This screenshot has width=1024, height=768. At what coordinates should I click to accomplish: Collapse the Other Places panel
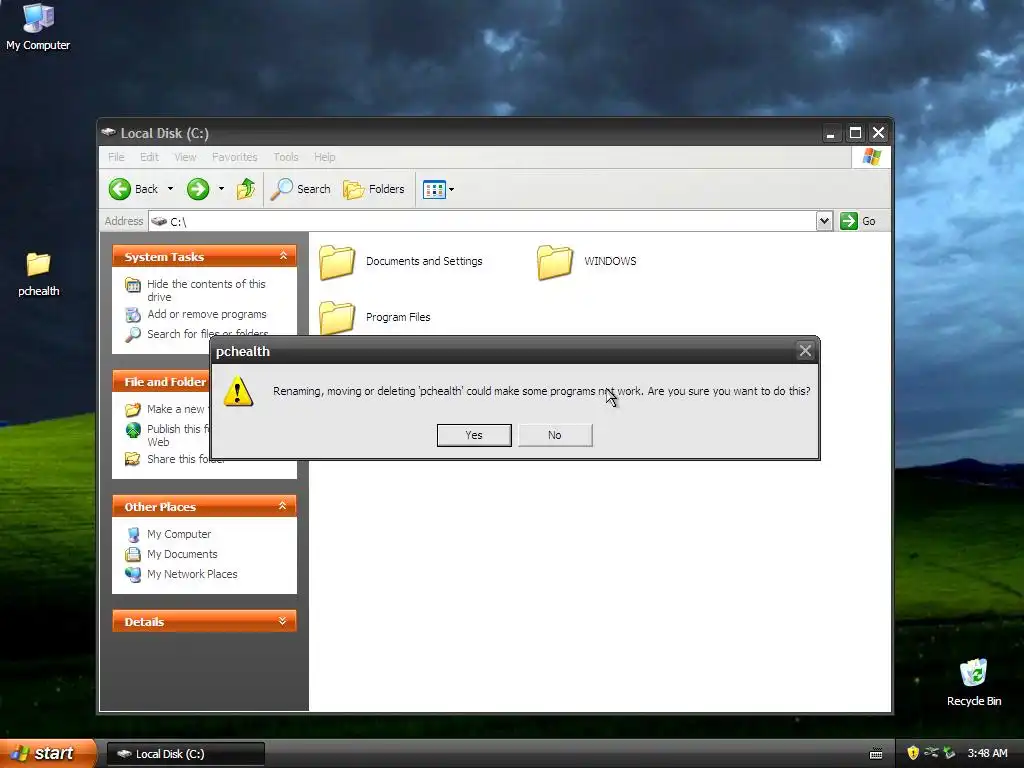283,506
